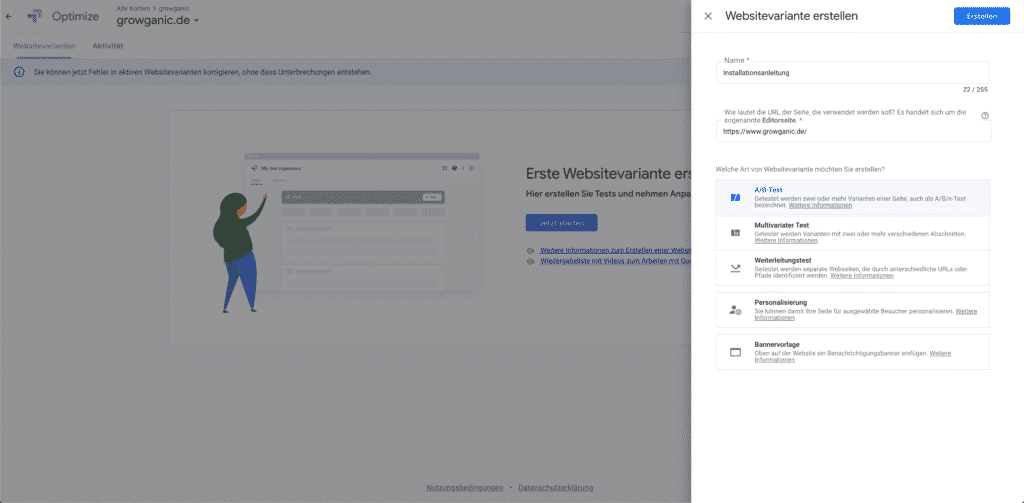This screenshot has width=1024, height=503.
Task: Switch to the Websitevarianten tab
Action: 43,46
